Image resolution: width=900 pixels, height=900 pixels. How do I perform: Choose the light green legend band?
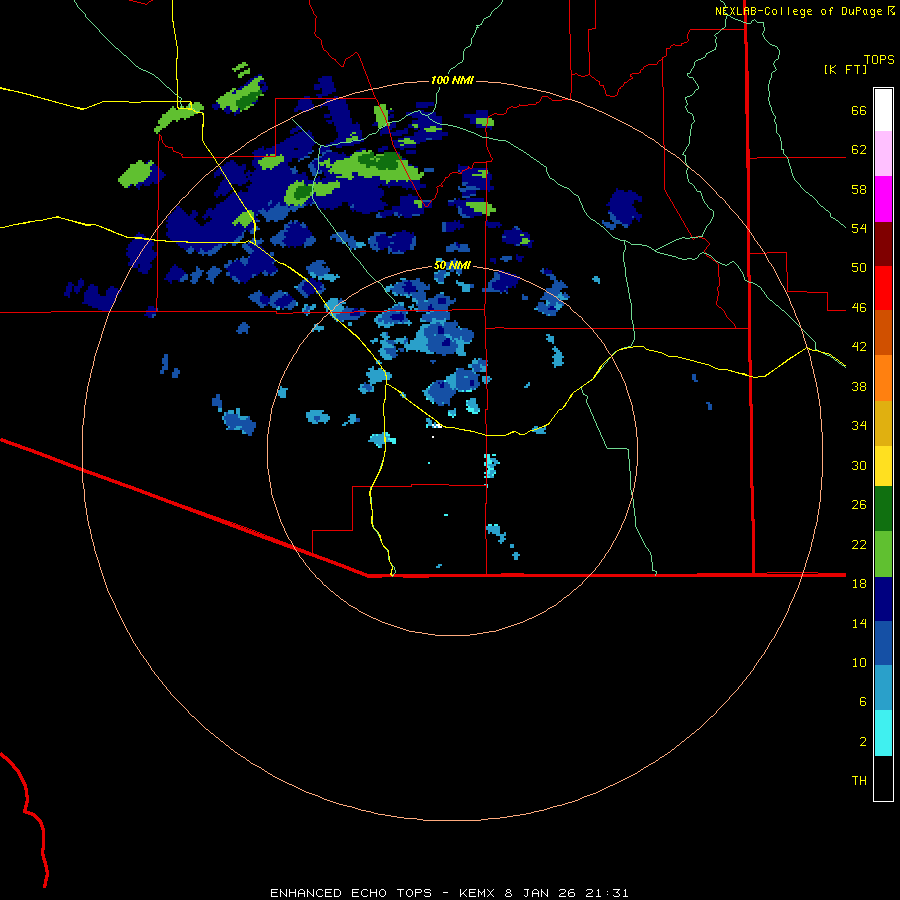point(883,554)
